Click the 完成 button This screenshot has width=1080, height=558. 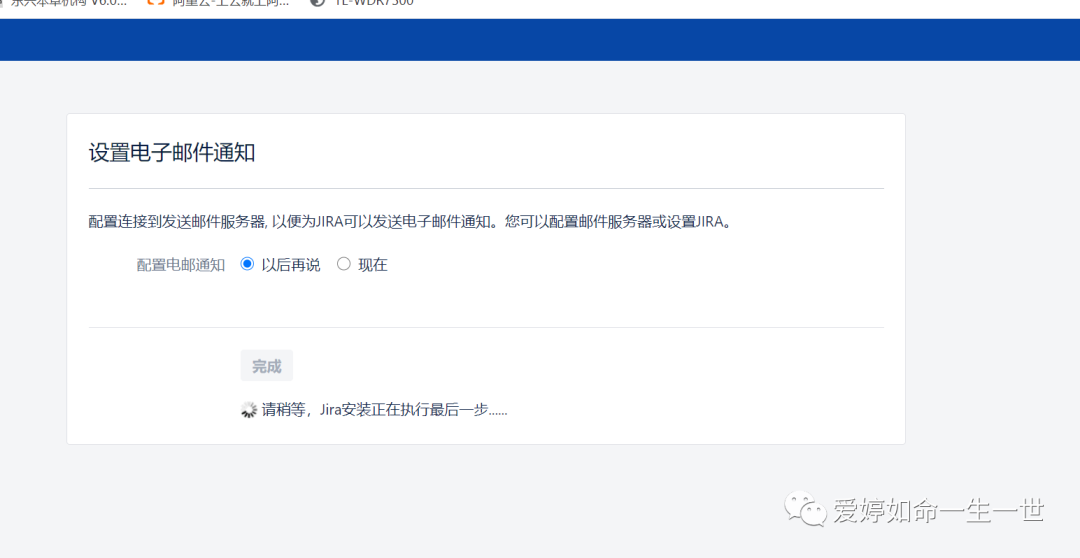(x=267, y=366)
